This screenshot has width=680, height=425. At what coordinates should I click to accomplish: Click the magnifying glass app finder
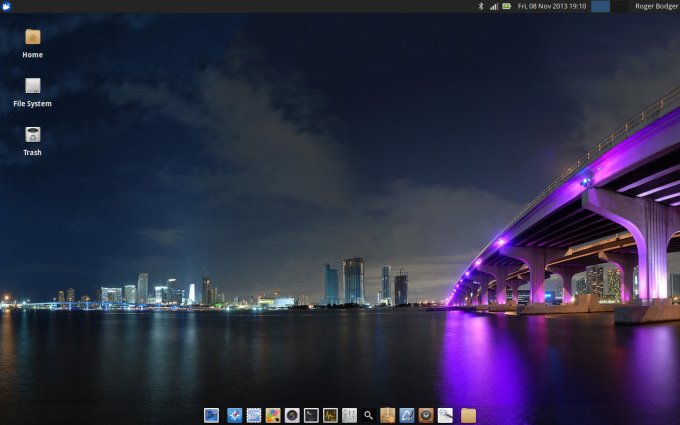368,415
